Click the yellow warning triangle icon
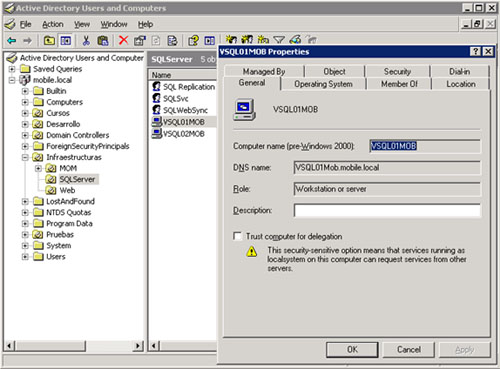 (x=252, y=251)
